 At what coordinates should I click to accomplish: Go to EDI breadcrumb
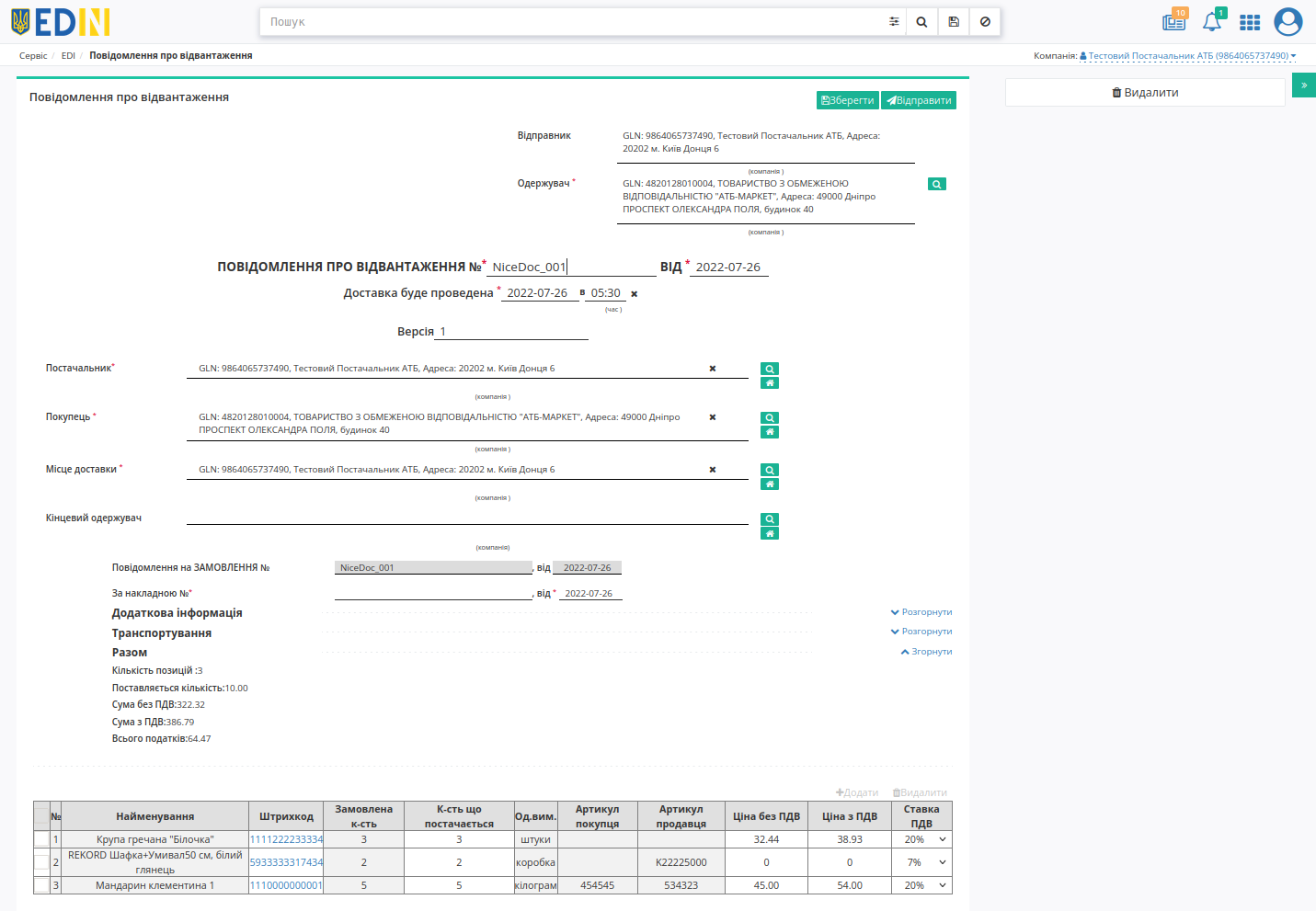[x=68, y=56]
